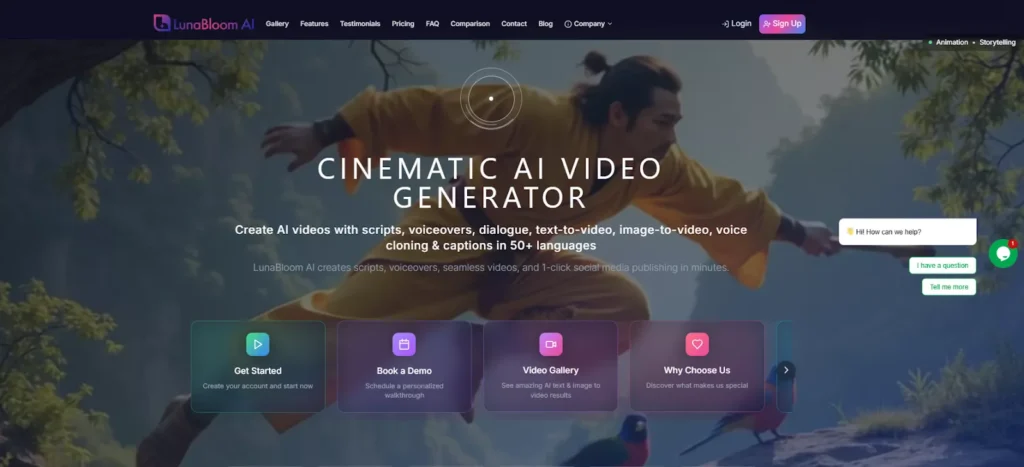Open Testimonials in the navbar
Viewport: 1024px width, 467px height.
(360, 24)
